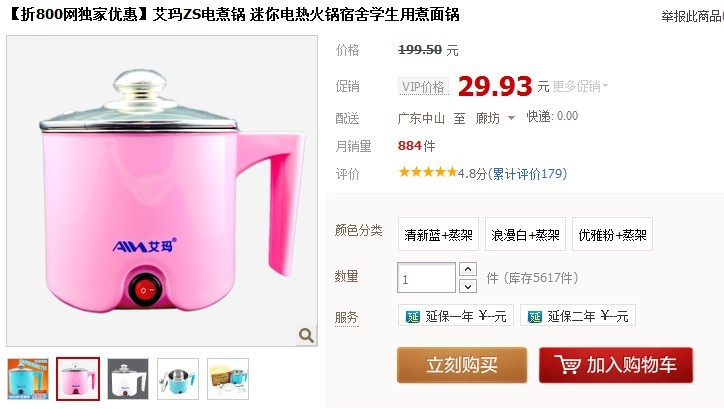The image size is (724, 409).
Task: View the open blue pot thumbnail
Action: click(178, 379)
